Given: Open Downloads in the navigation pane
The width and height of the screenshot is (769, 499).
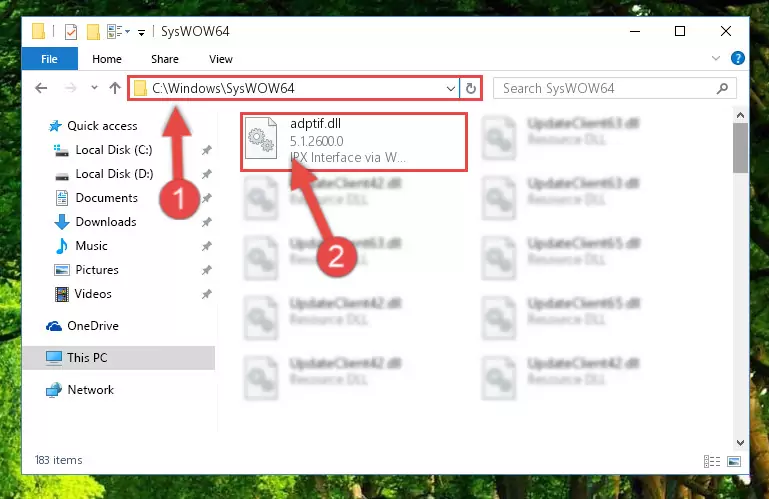Looking at the screenshot, I should pyautogui.click(x=96, y=222).
